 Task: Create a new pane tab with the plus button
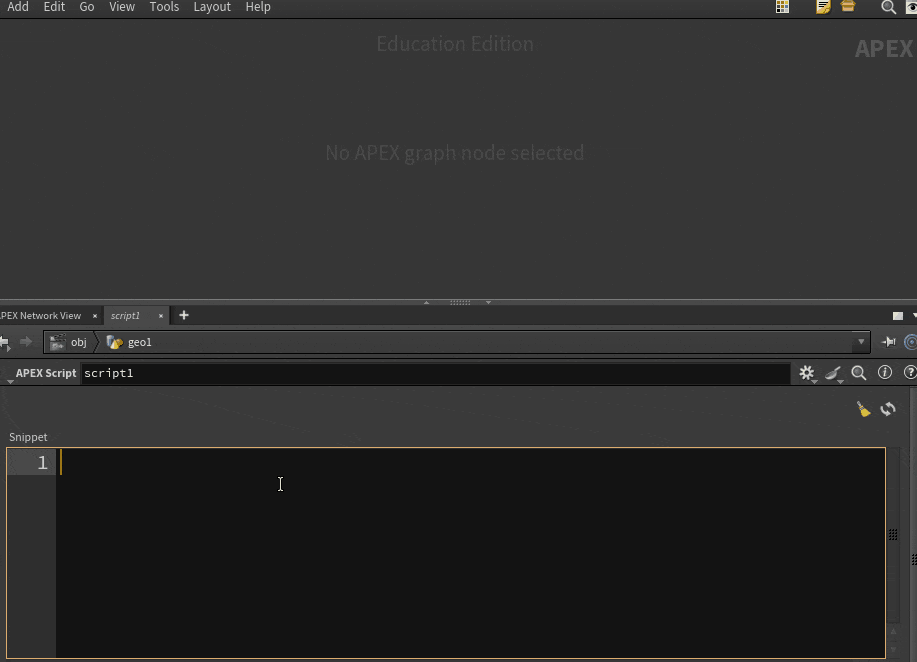coord(183,315)
